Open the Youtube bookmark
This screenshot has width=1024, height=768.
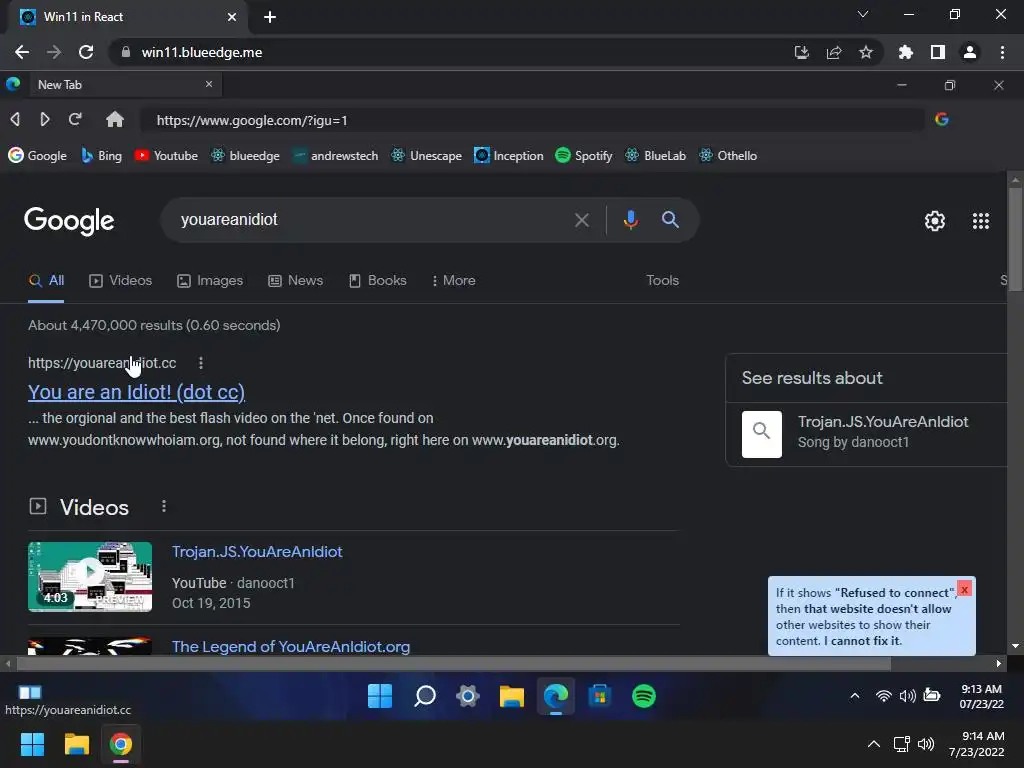tap(166, 155)
